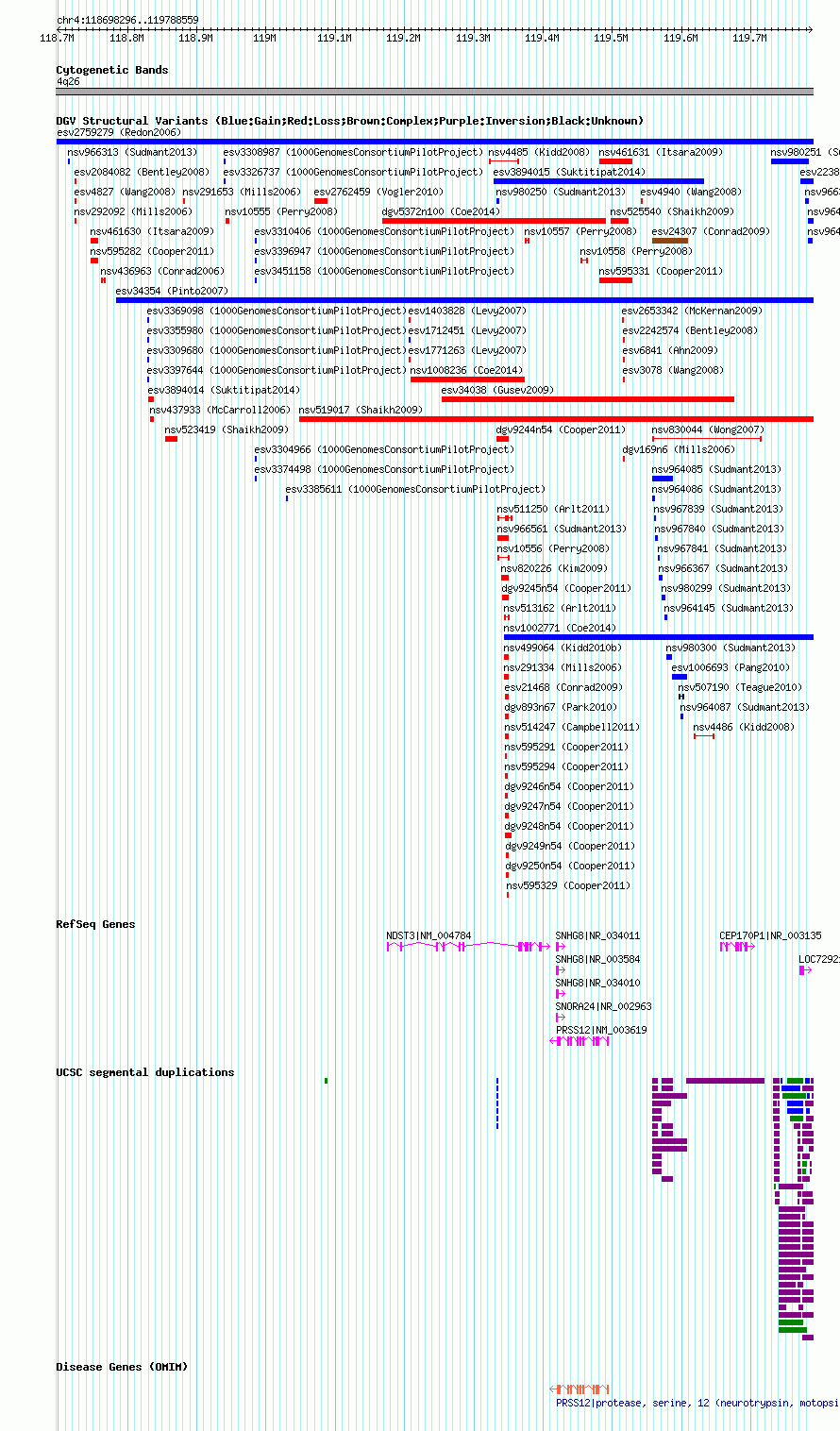This screenshot has width=840, height=1431.
Task: Click the long purple segmental duplication bar at top
Action: (x=725, y=1080)
